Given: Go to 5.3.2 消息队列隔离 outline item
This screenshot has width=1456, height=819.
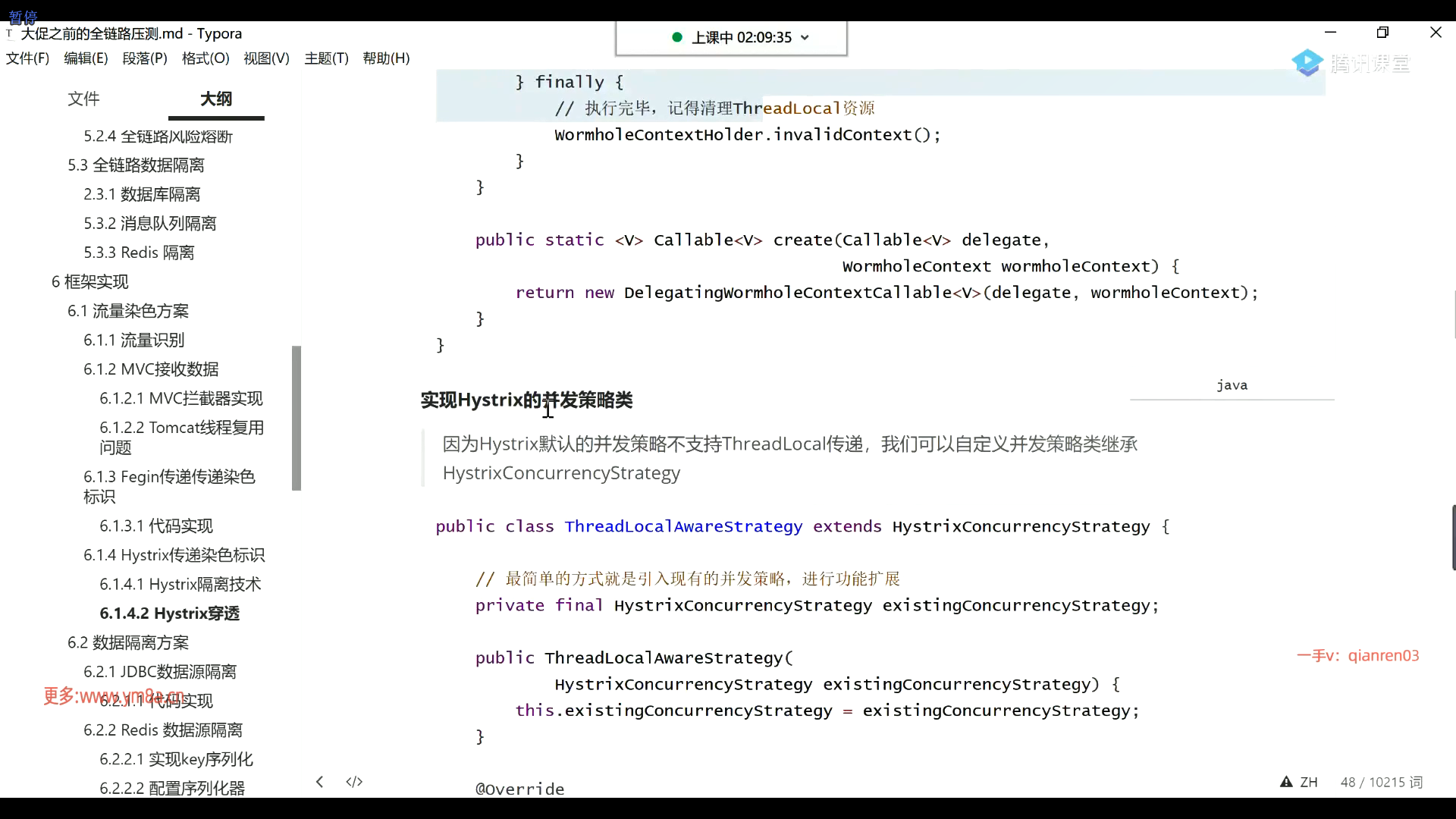Looking at the screenshot, I should tap(149, 224).
